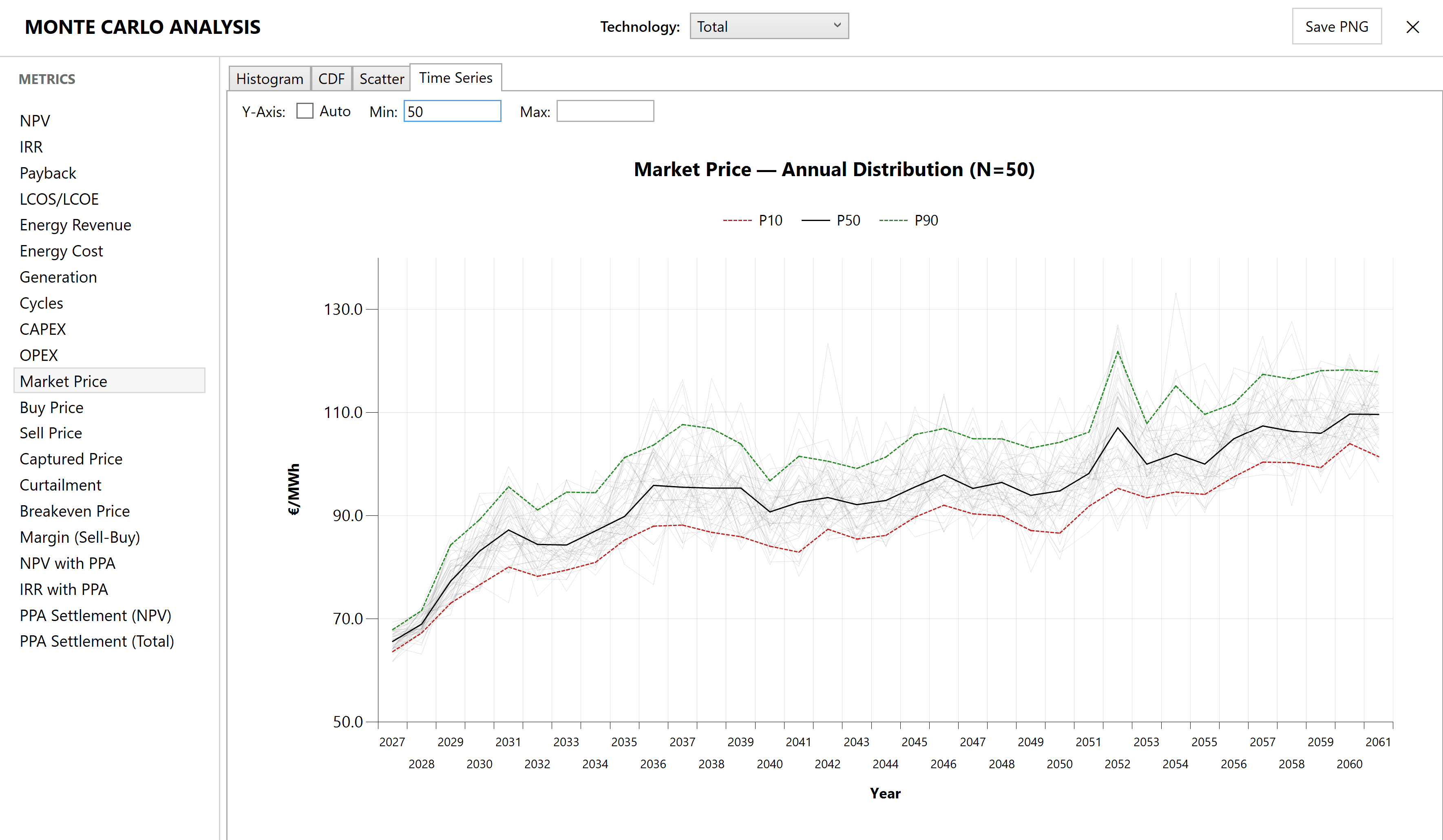Select the NPV metric
This screenshot has height=840, width=1443.
[x=35, y=120]
